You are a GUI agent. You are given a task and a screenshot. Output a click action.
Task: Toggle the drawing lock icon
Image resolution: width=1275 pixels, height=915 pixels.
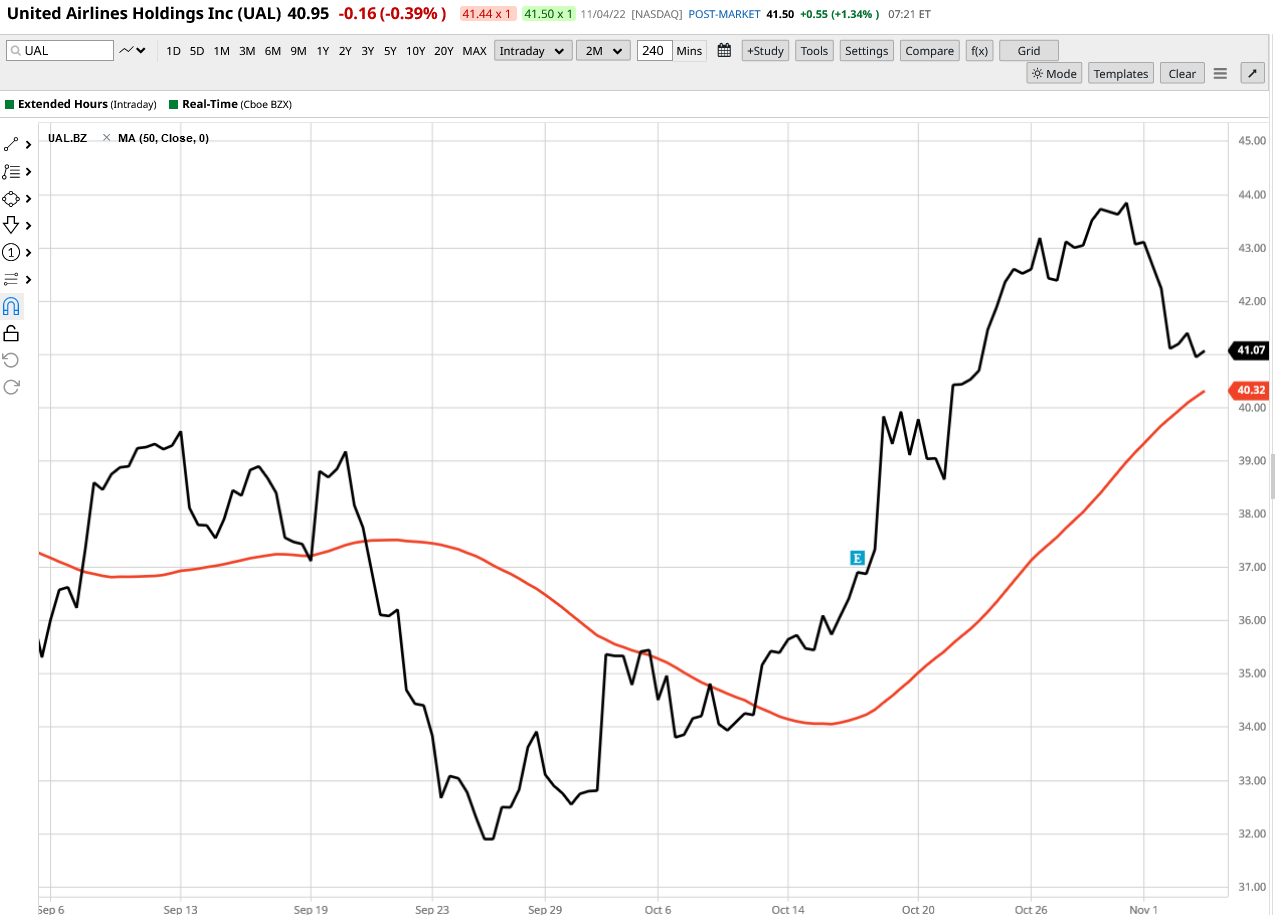pos(11,333)
